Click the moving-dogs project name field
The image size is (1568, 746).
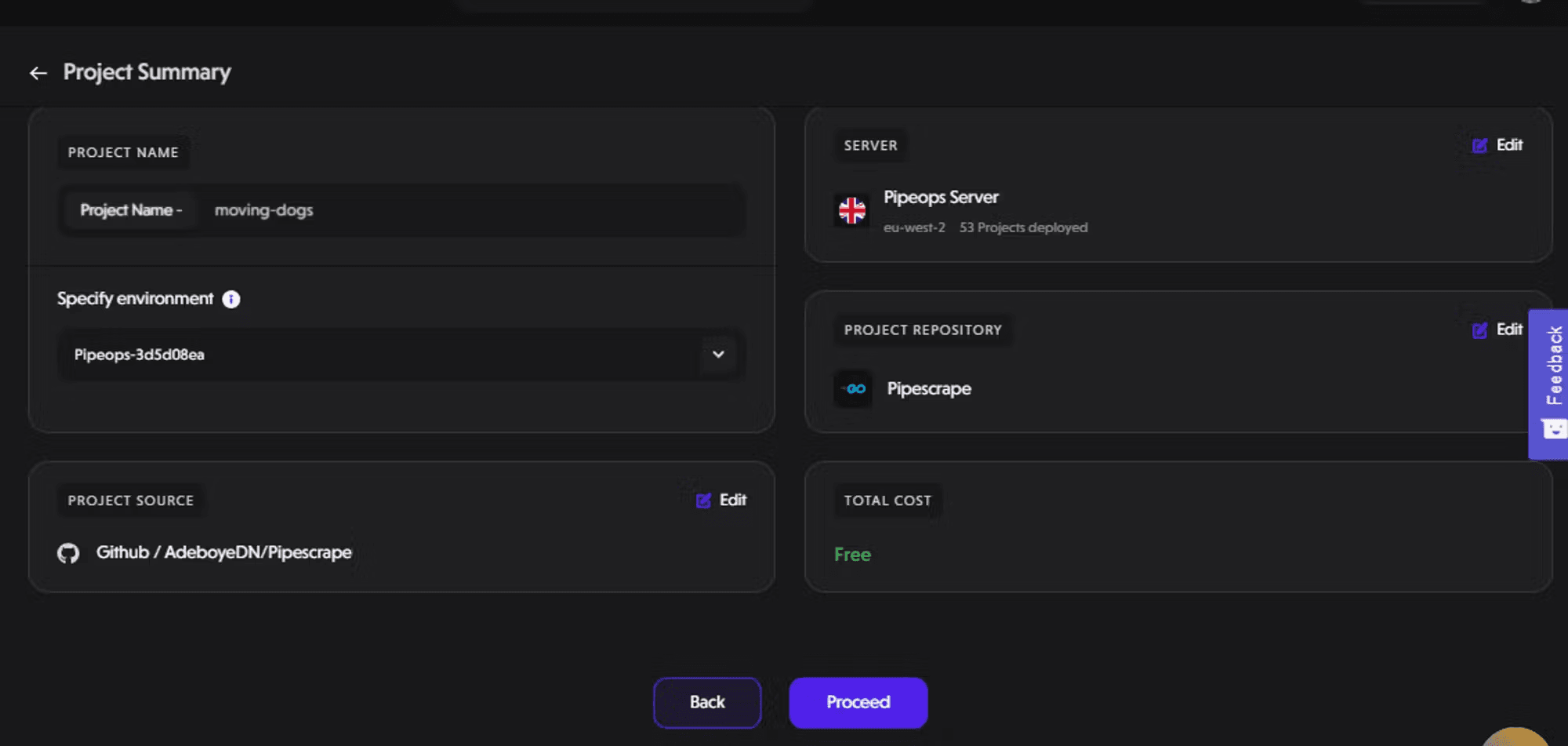[x=401, y=210]
